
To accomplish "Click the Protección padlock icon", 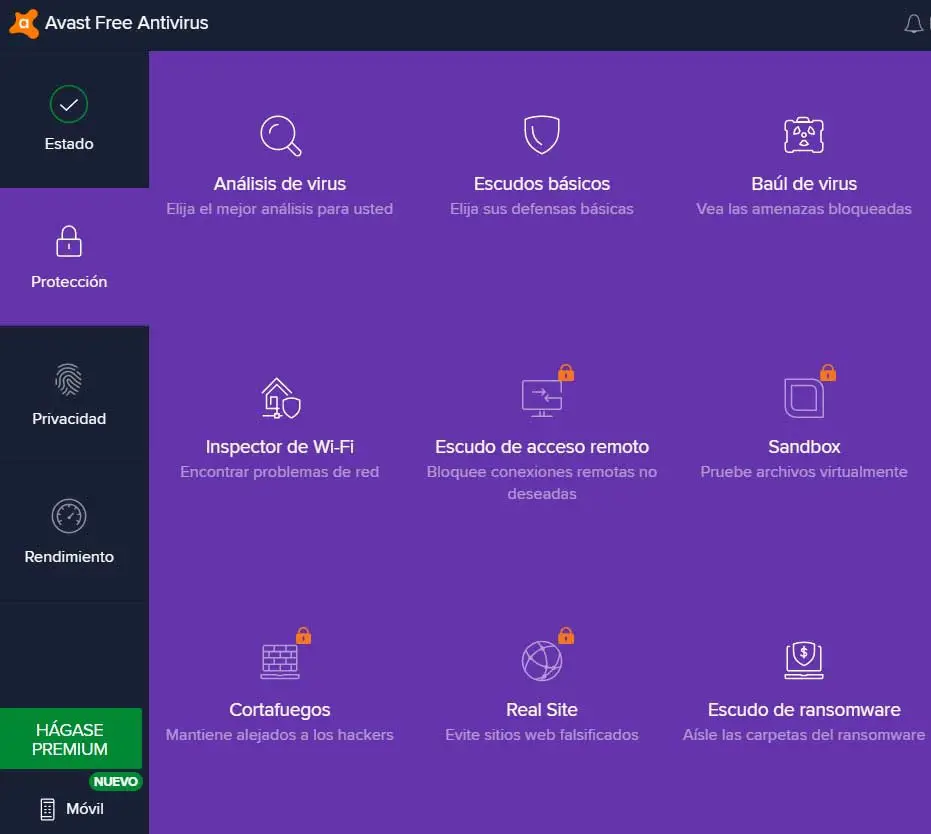I will tap(69, 241).
